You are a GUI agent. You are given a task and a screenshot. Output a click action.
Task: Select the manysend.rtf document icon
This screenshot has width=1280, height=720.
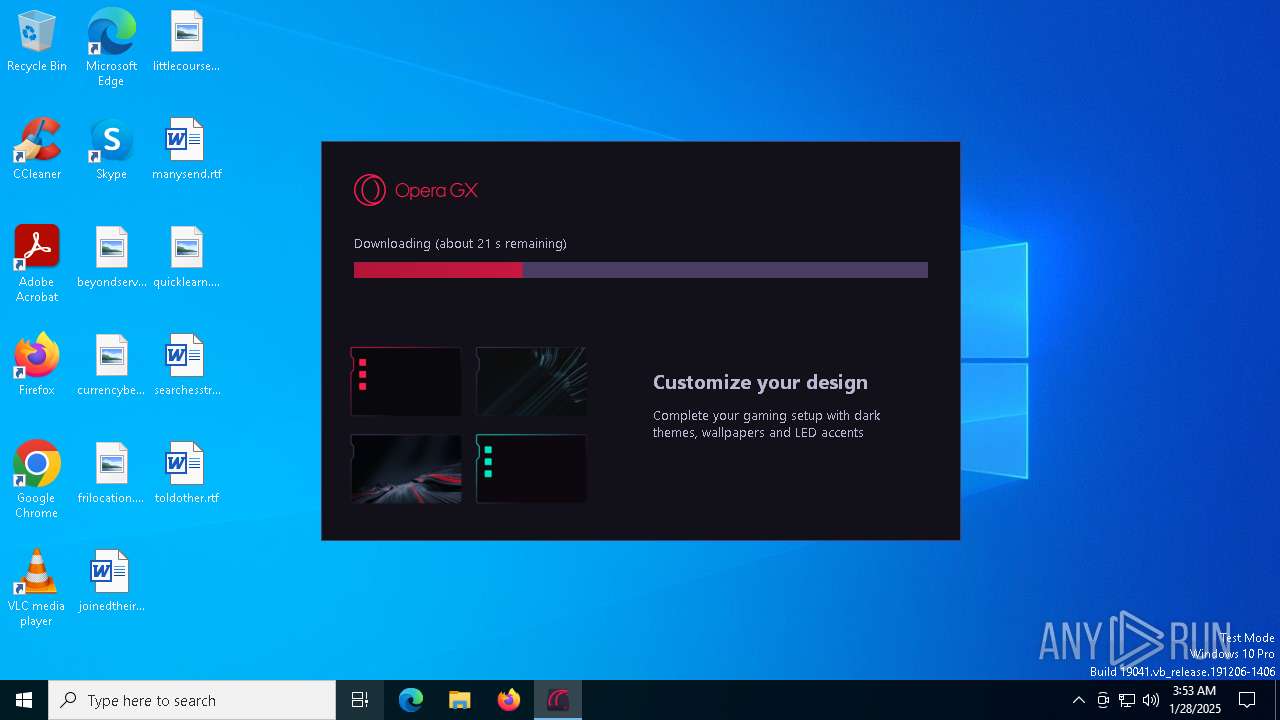coord(186,149)
